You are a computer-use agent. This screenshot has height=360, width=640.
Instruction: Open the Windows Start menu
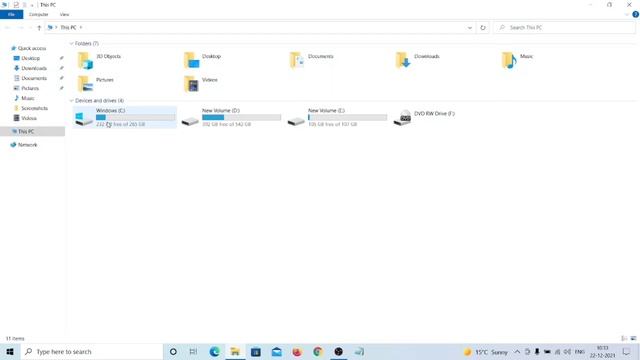10,351
